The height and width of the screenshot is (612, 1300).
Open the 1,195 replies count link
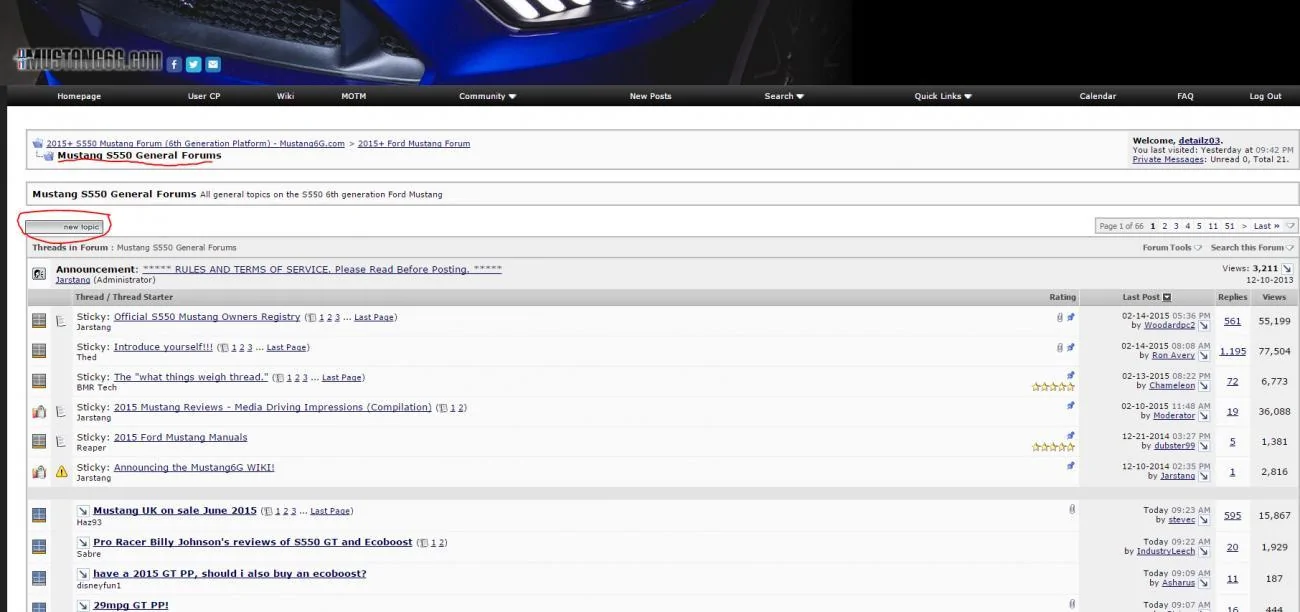(x=1232, y=351)
